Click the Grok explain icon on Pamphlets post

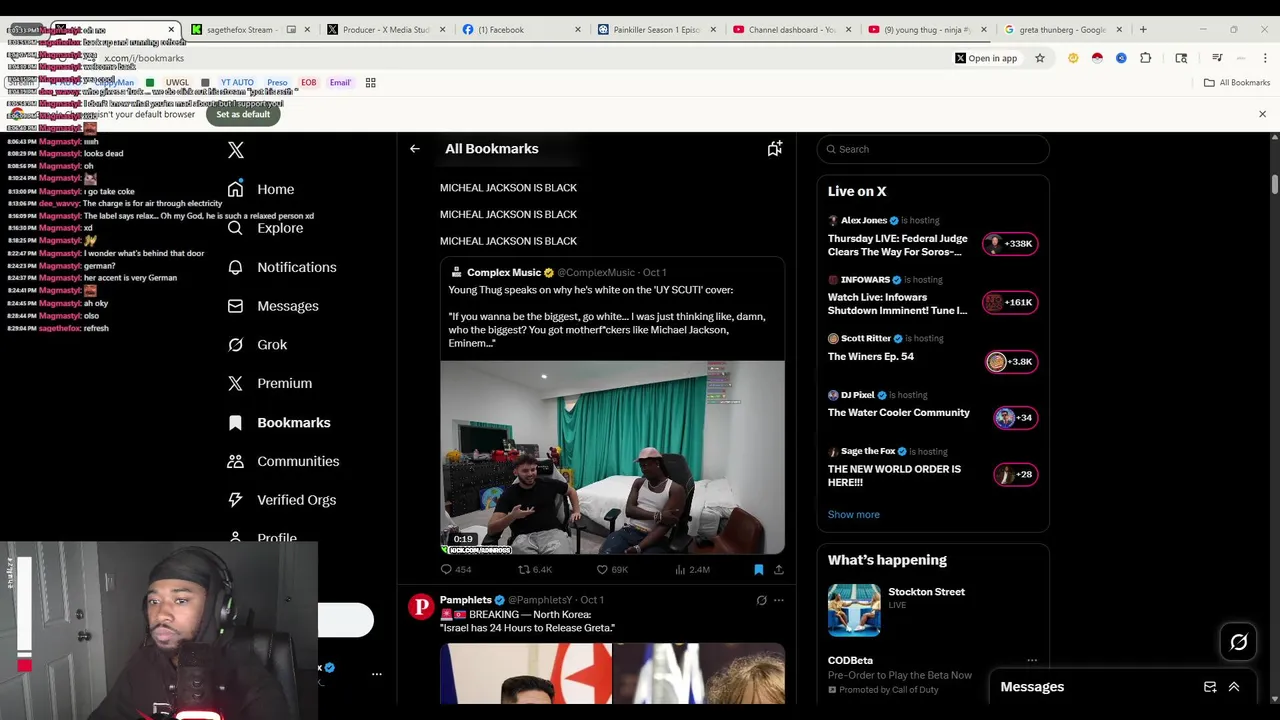[761, 600]
